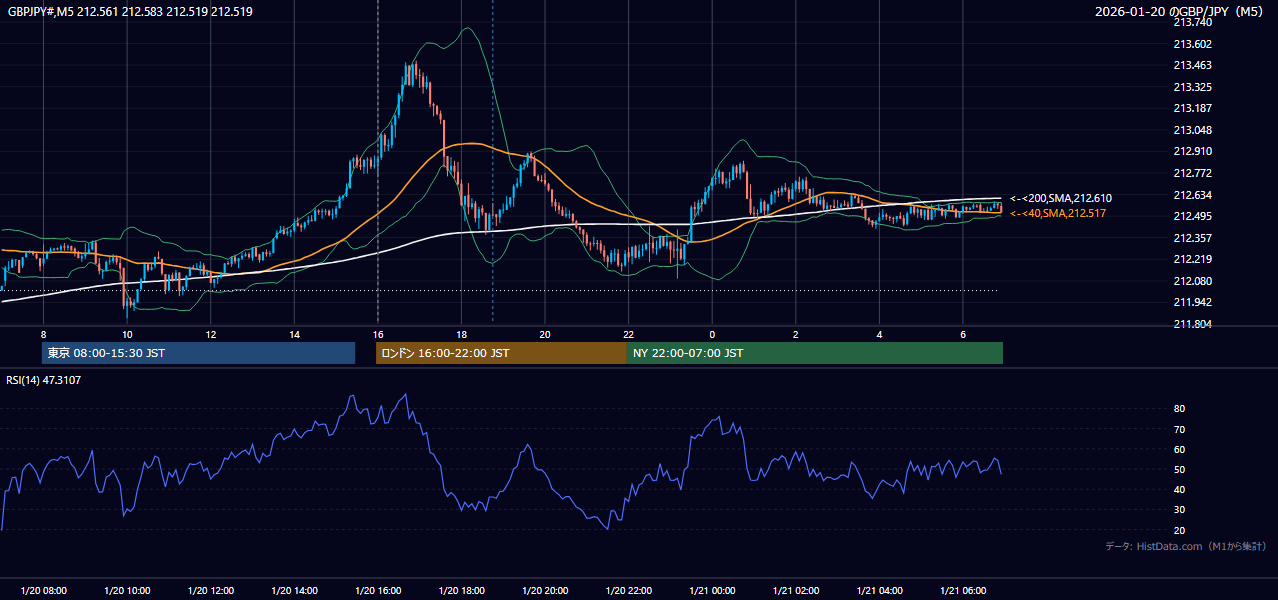Click the bottom time label 1/20 16:00
The width and height of the screenshot is (1278, 600).
[378, 591]
